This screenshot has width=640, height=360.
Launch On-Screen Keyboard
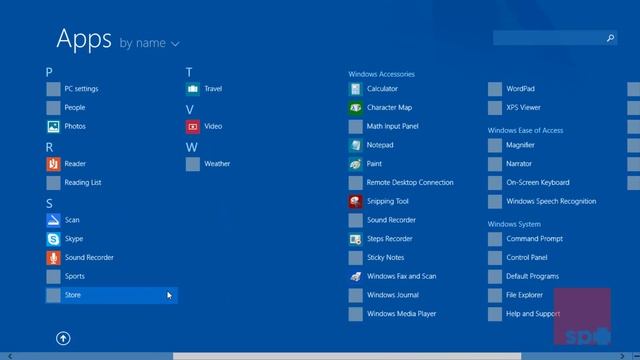point(529,183)
